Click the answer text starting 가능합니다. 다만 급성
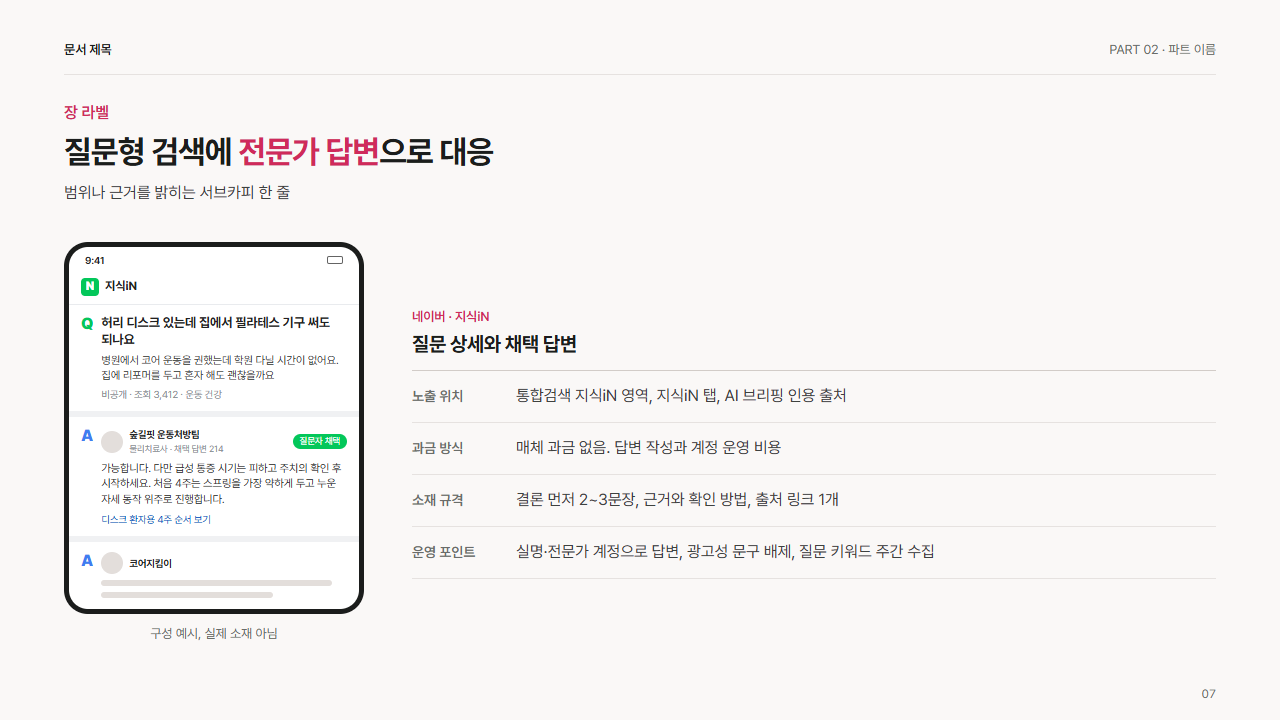The height and width of the screenshot is (720, 1280). pyautogui.click(x=221, y=483)
